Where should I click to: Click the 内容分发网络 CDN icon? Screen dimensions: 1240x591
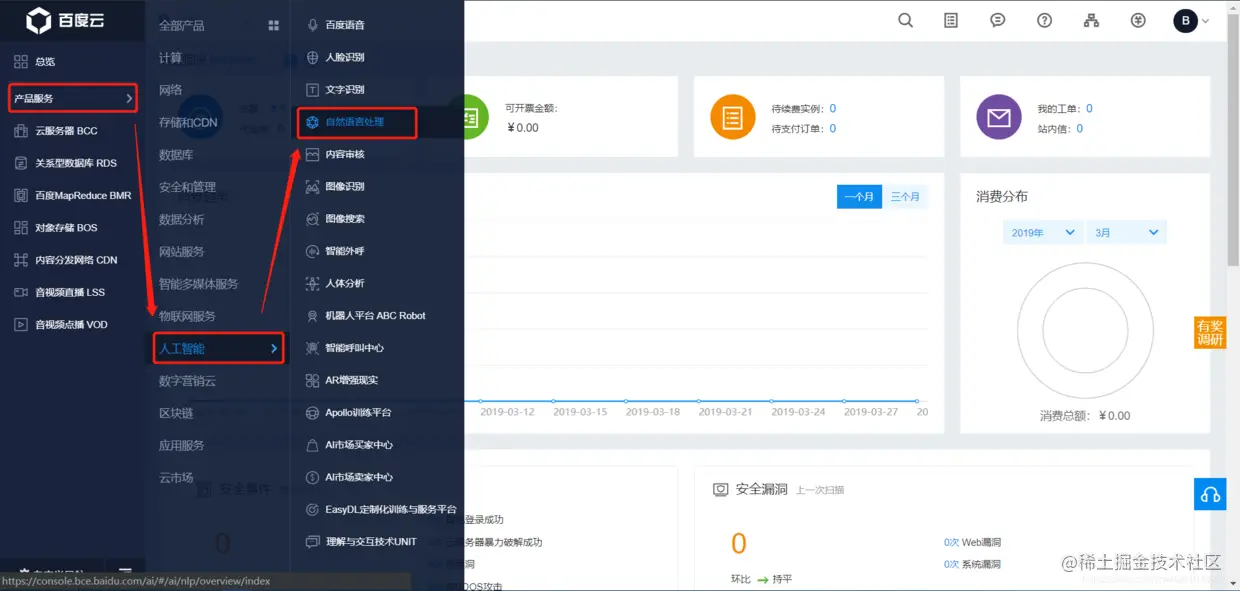pyautogui.click(x=20, y=259)
